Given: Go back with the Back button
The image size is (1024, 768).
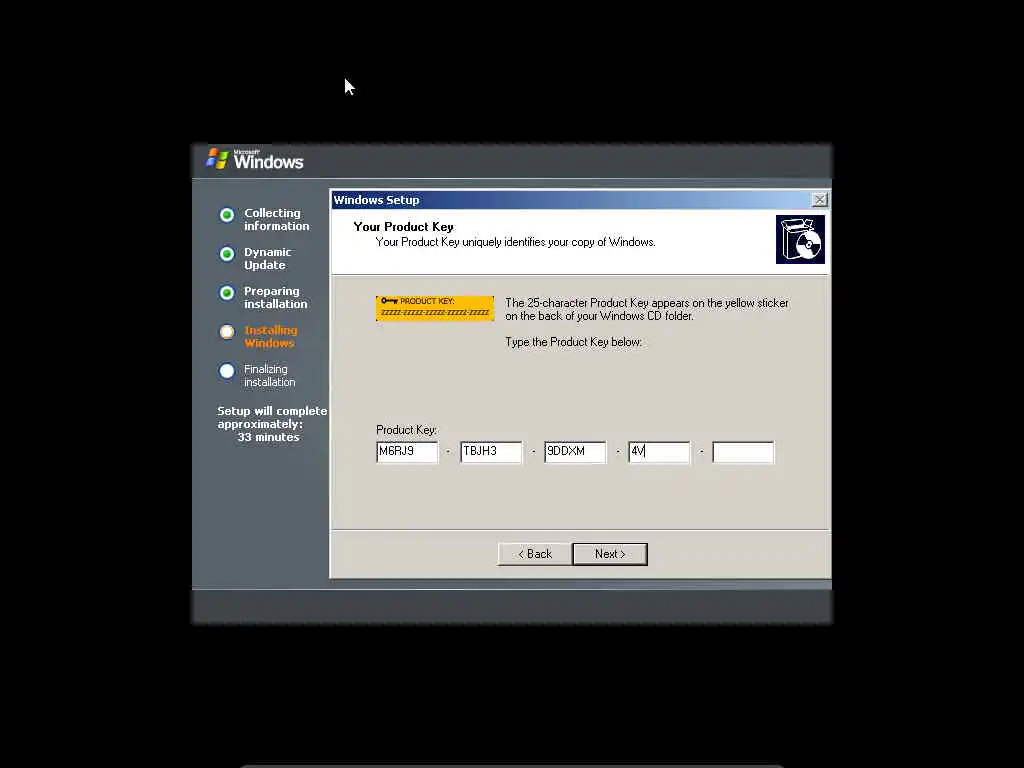Looking at the screenshot, I should pyautogui.click(x=535, y=554).
